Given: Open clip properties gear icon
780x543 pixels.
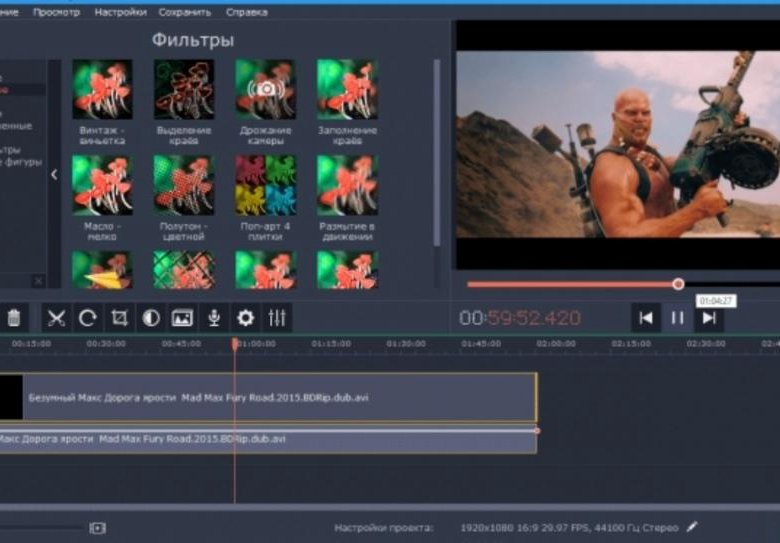Looking at the screenshot, I should coord(245,318).
